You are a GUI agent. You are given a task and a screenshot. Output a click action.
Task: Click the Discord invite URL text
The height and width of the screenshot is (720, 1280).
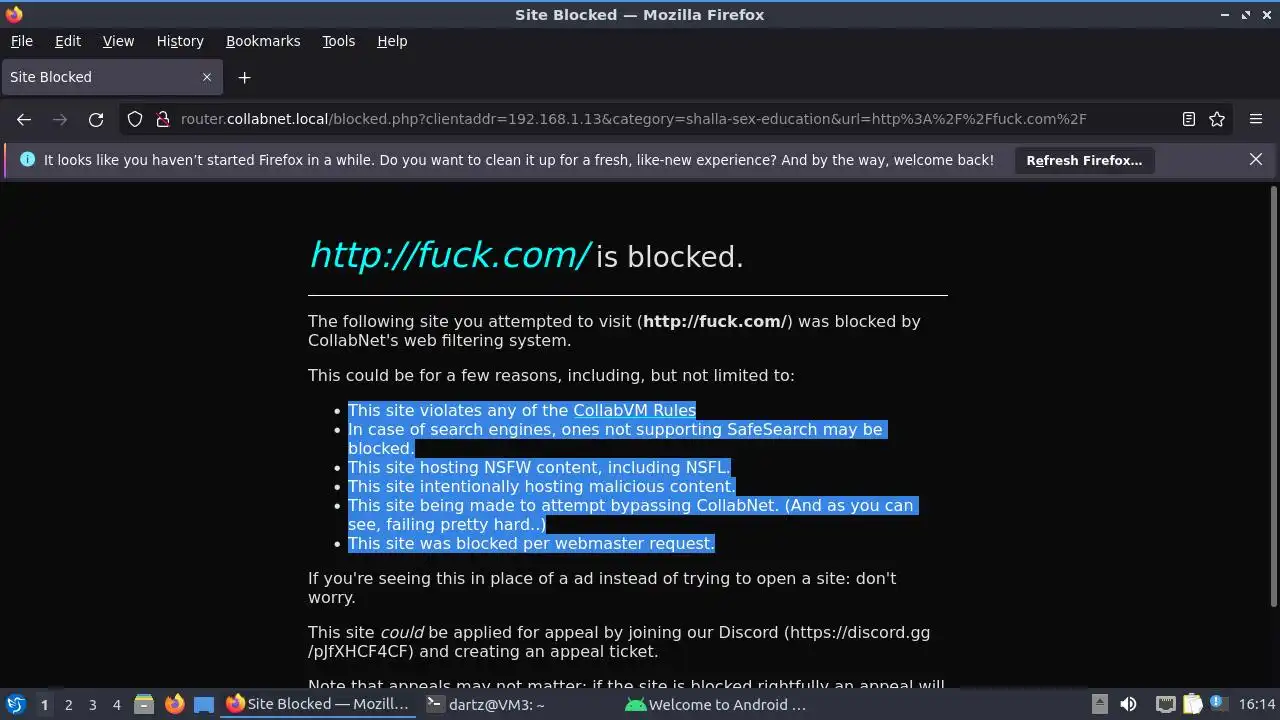pyautogui.click(x=618, y=642)
